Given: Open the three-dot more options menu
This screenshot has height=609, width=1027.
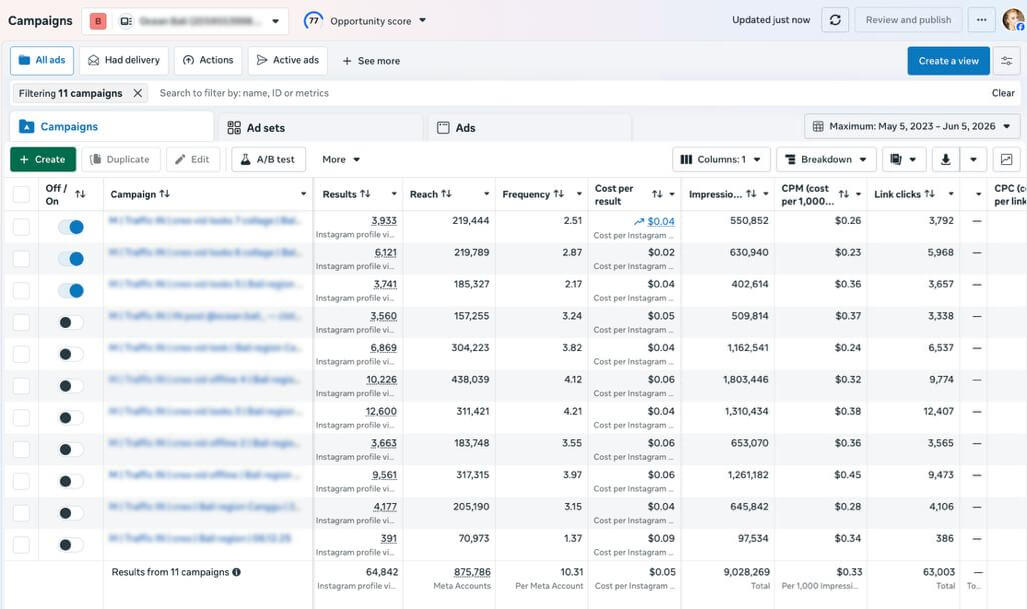Looking at the screenshot, I should point(980,20).
